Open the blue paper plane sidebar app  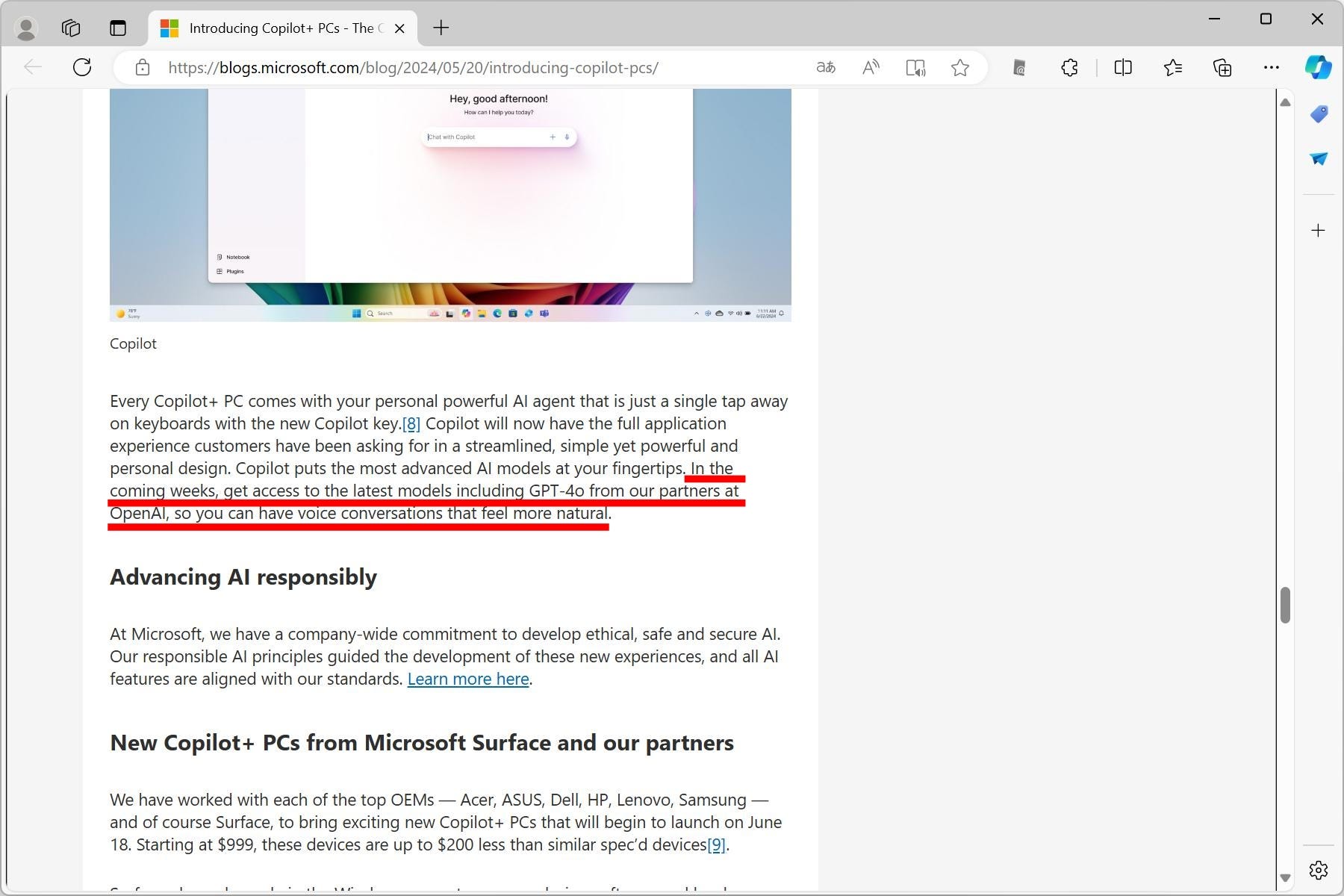[x=1319, y=158]
